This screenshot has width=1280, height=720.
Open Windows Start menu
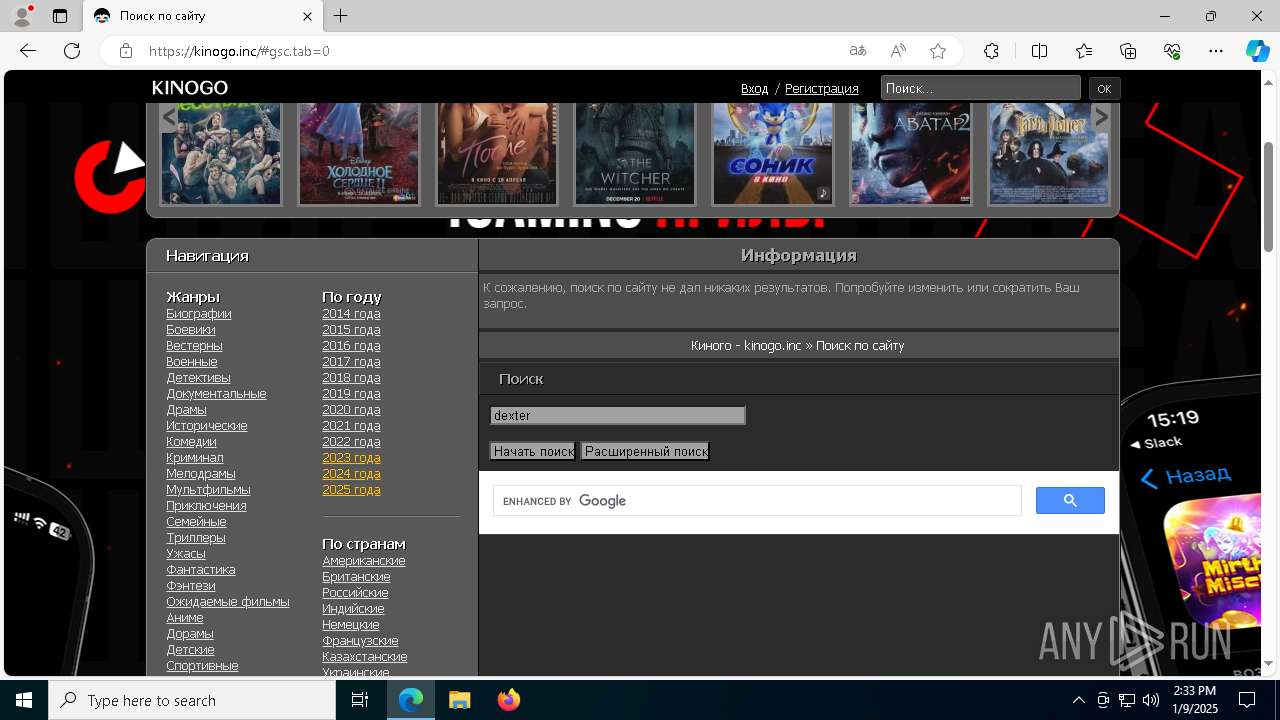(24, 700)
